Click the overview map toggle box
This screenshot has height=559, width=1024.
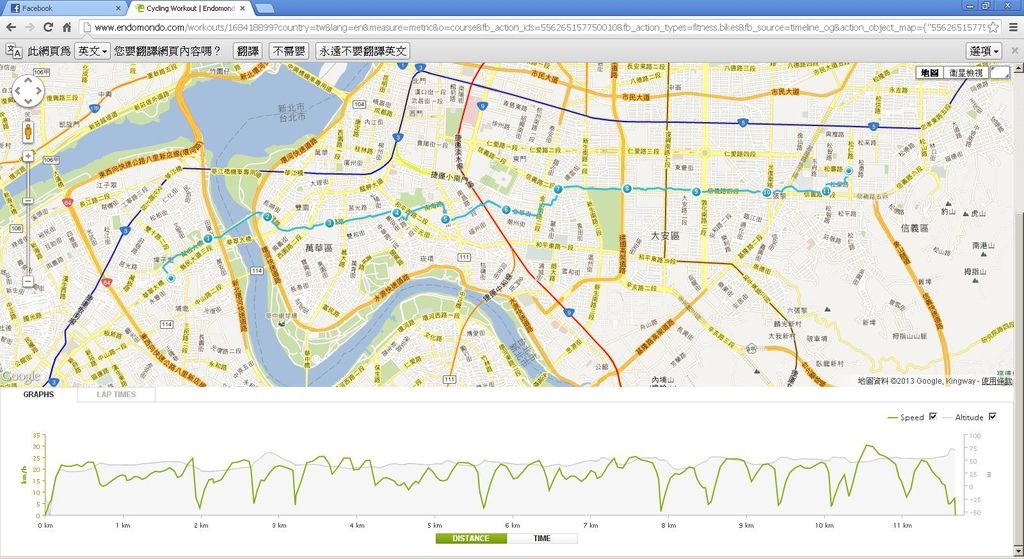(1000, 73)
